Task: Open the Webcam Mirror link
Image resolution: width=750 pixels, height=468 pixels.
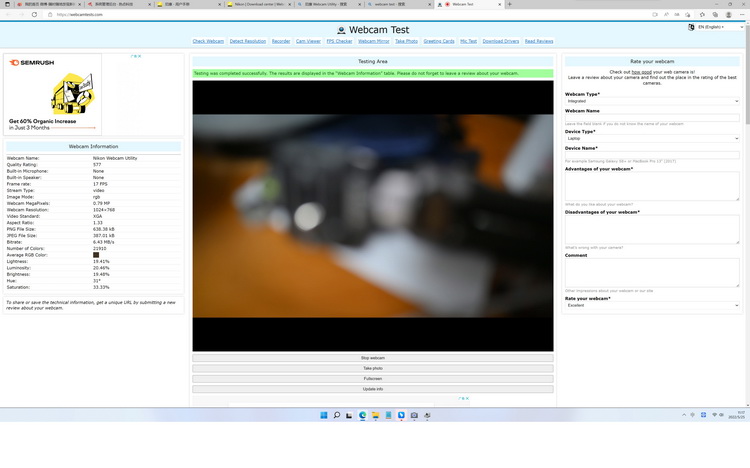Action: click(374, 41)
